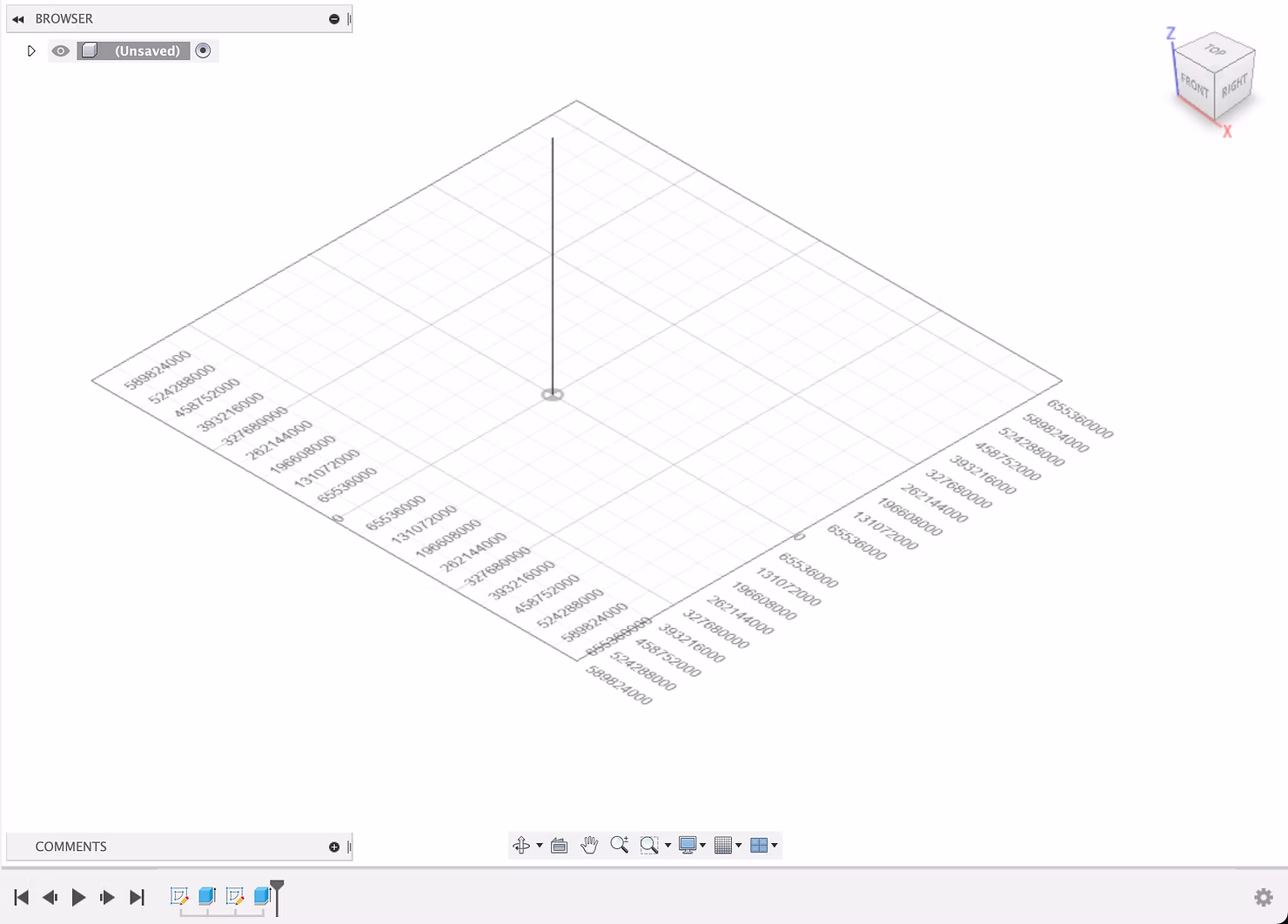Expand the Comments panel with plus button
This screenshot has height=924, width=1288.
coord(334,847)
